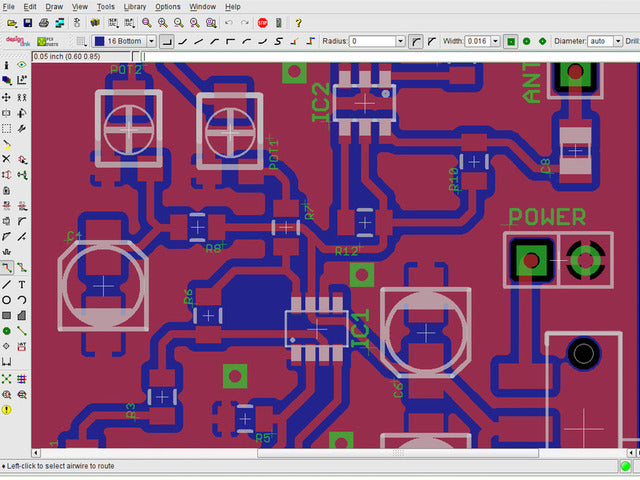Viewport: 640px width, 480px height.
Task: Open the Tools menu
Action: 105,7
